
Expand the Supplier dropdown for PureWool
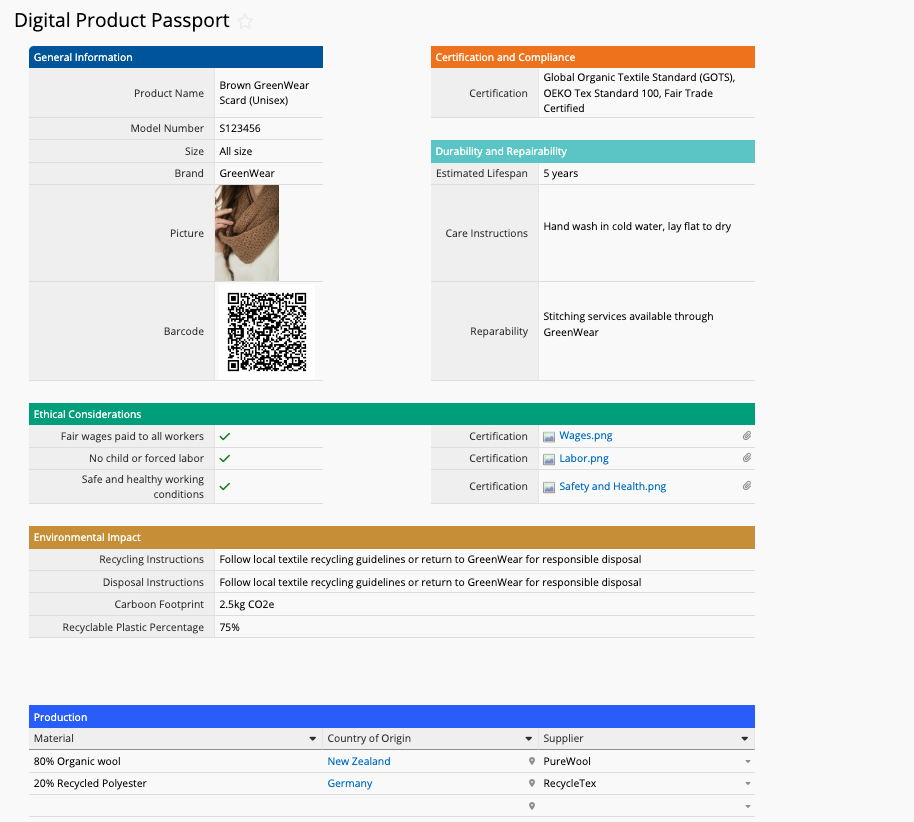click(x=747, y=762)
